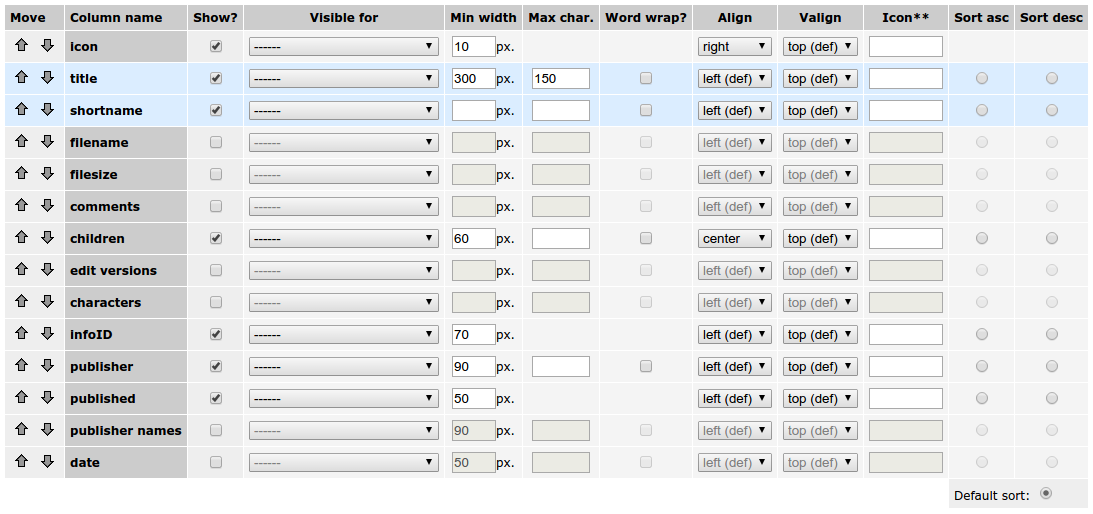The width and height of the screenshot is (1093, 514).
Task: Toggle word wrap for title column
Action: pyautogui.click(x=646, y=79)
